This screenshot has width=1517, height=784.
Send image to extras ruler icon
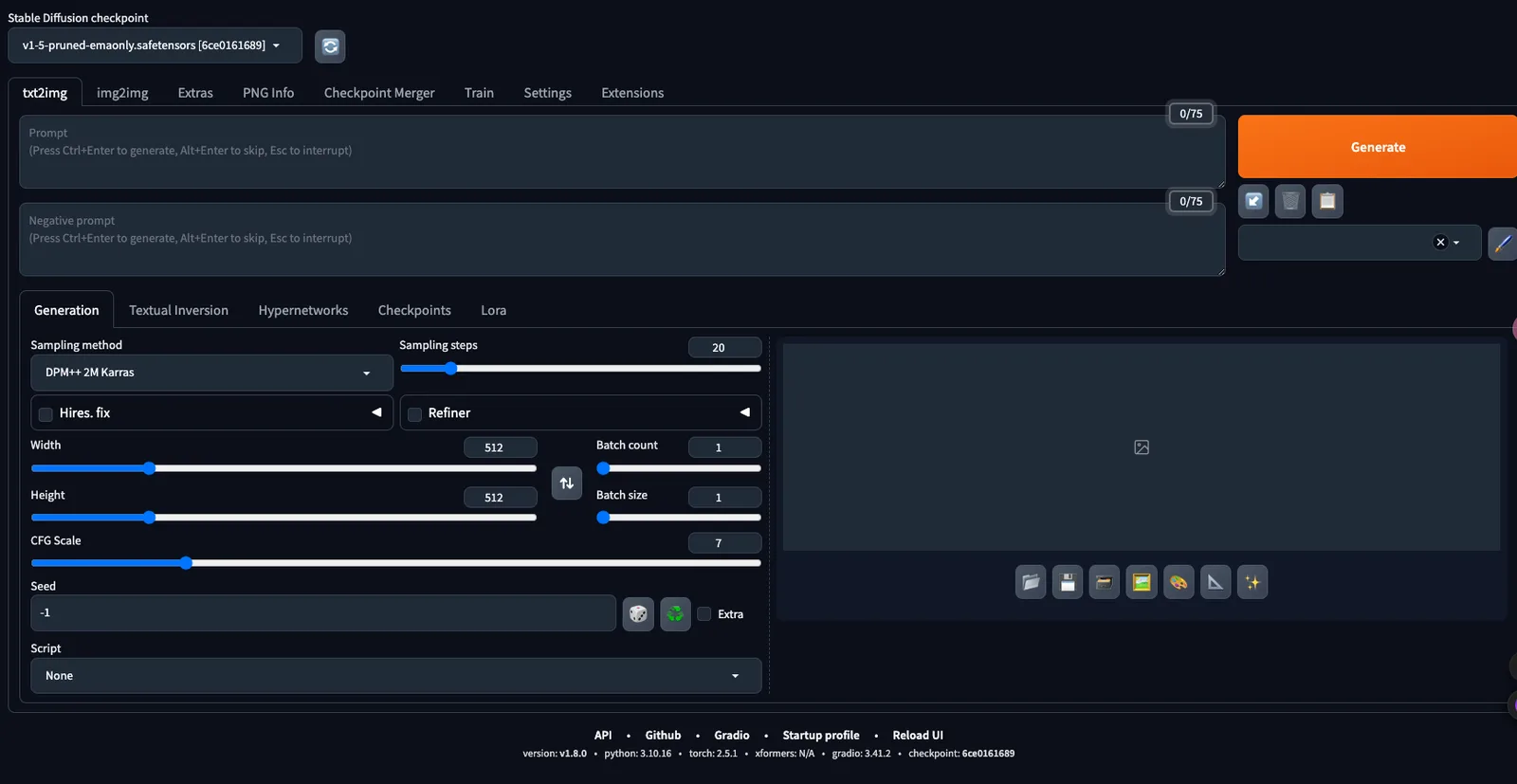coord(1215,582)
